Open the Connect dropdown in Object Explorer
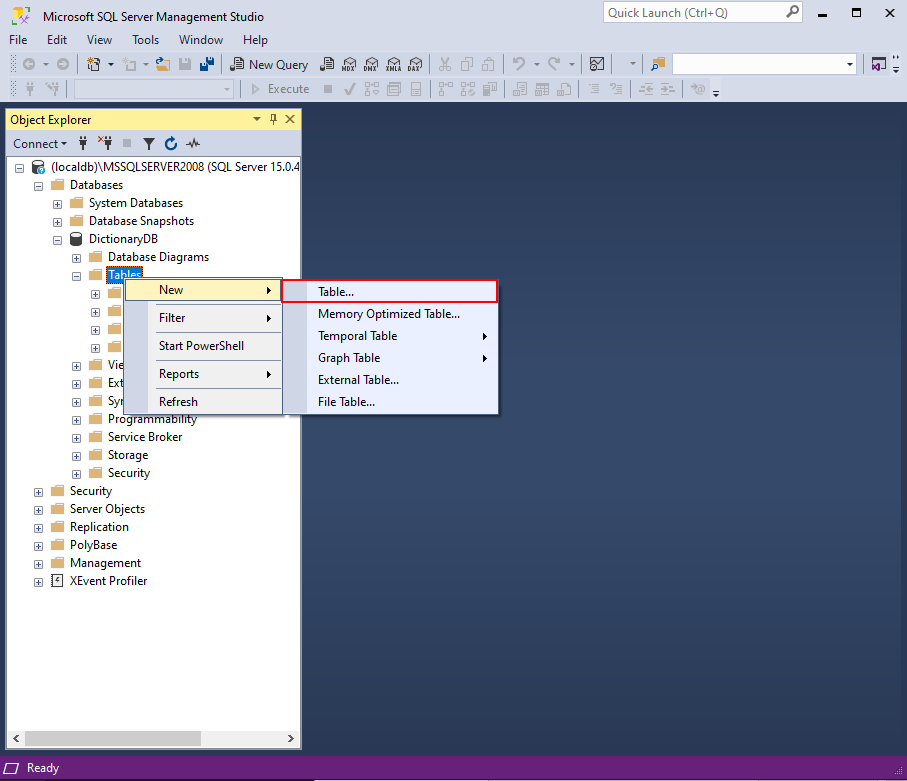The image size is (907, 781). tap(40, 143)
